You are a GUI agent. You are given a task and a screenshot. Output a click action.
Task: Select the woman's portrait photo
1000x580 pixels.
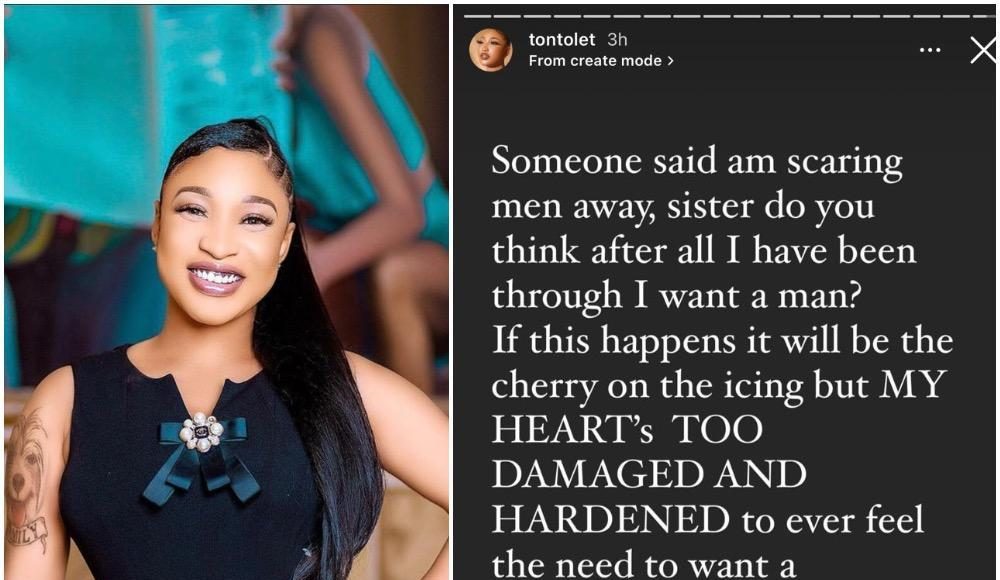point(226,292)
